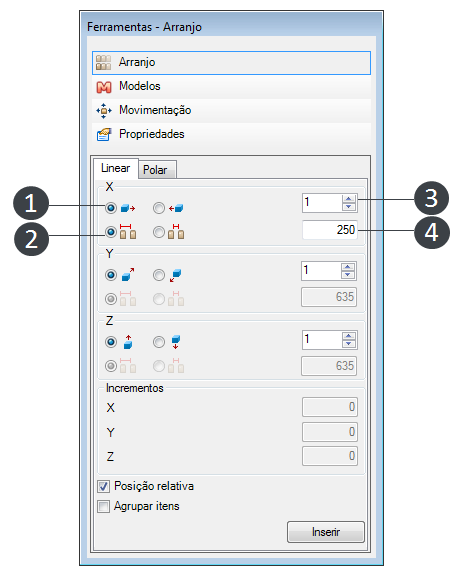This screenshot has height=570, width=457.
Task: Increase X quantity spinner up arrow
Action: (x=349, y=199)
